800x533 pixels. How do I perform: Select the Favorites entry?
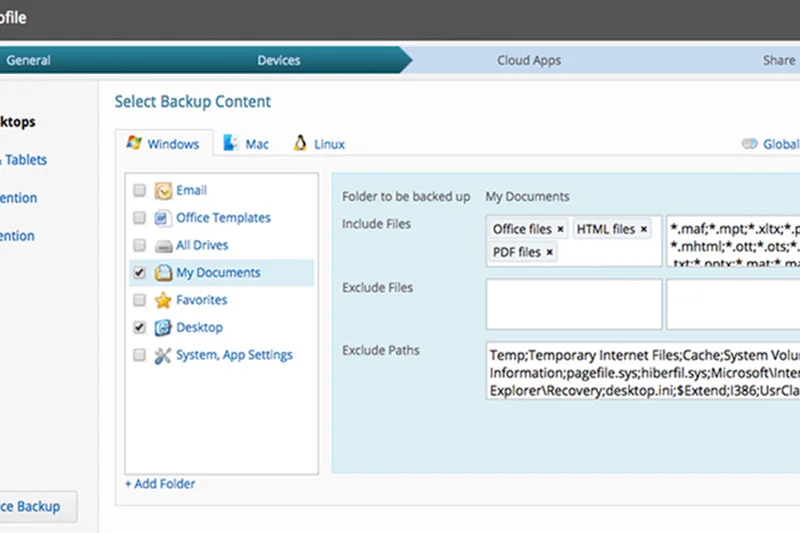coord(202,300)
